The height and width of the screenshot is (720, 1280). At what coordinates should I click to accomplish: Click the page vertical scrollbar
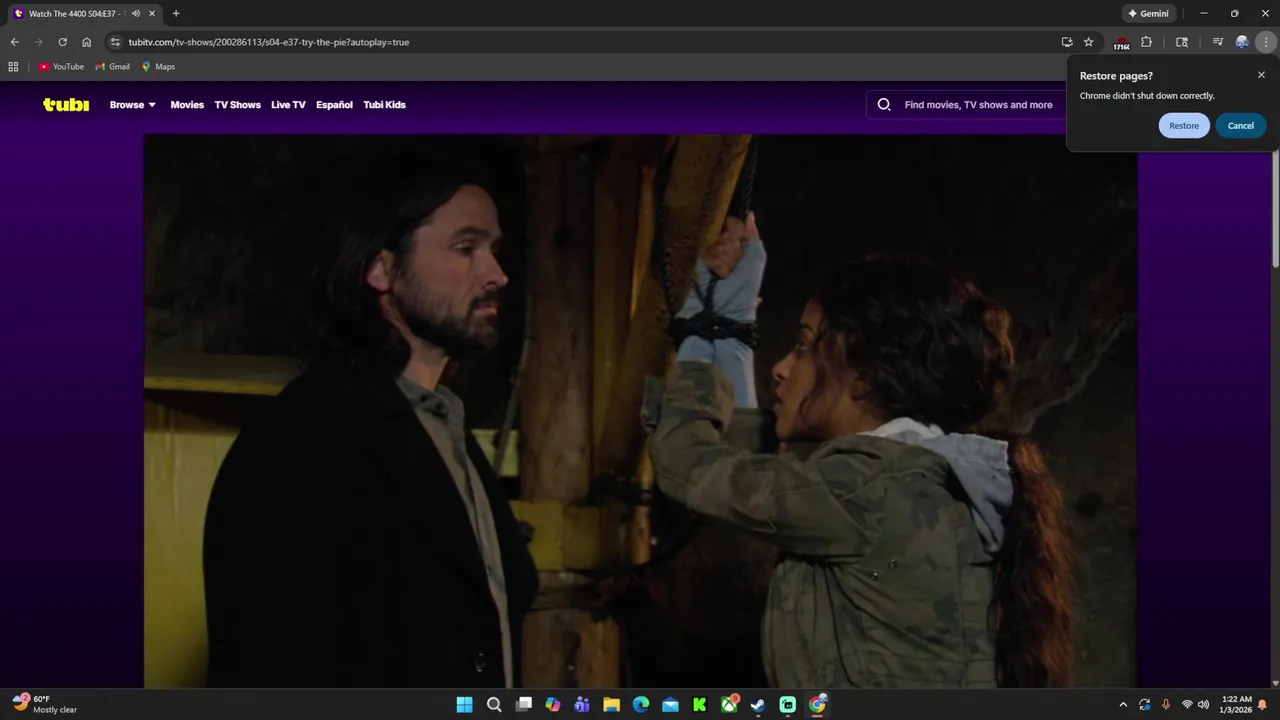(x=1275, y=210)
